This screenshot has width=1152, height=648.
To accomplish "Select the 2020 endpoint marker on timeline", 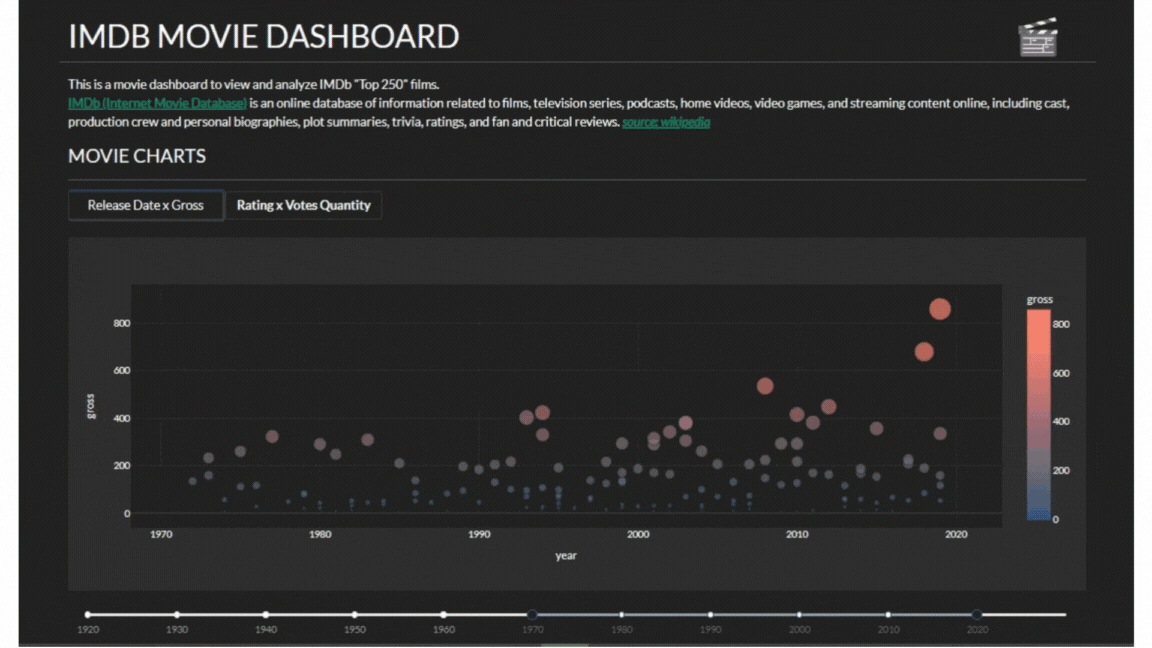I will point(977,614).
